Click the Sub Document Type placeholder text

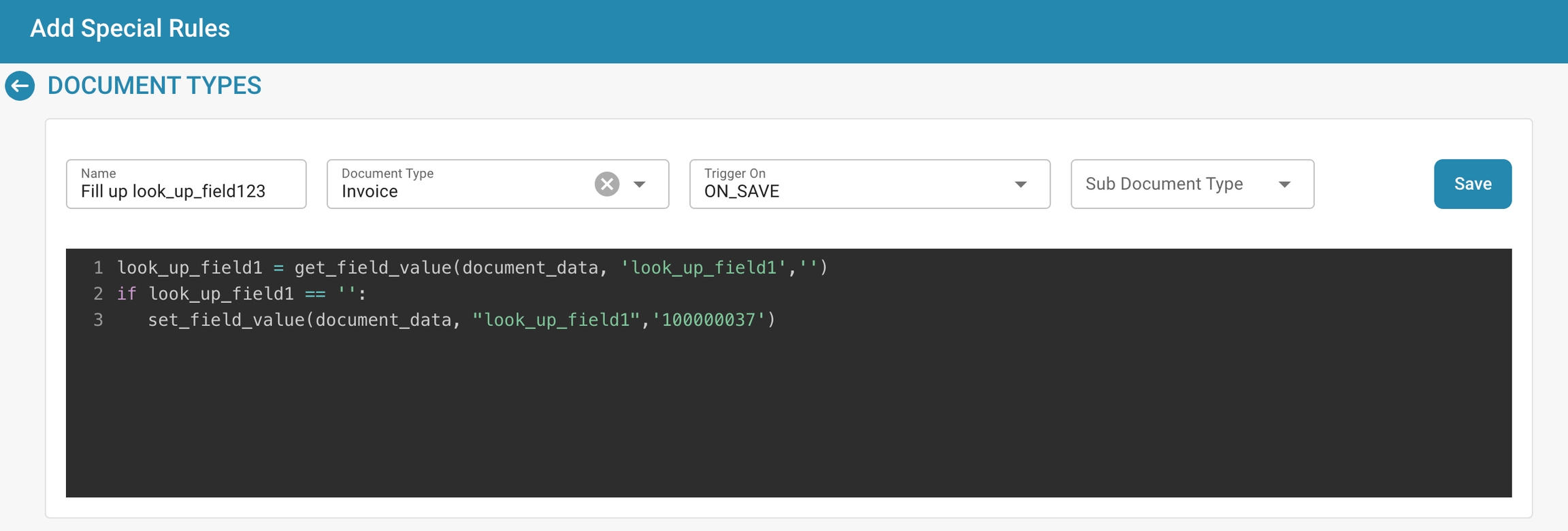(1164, 184)
